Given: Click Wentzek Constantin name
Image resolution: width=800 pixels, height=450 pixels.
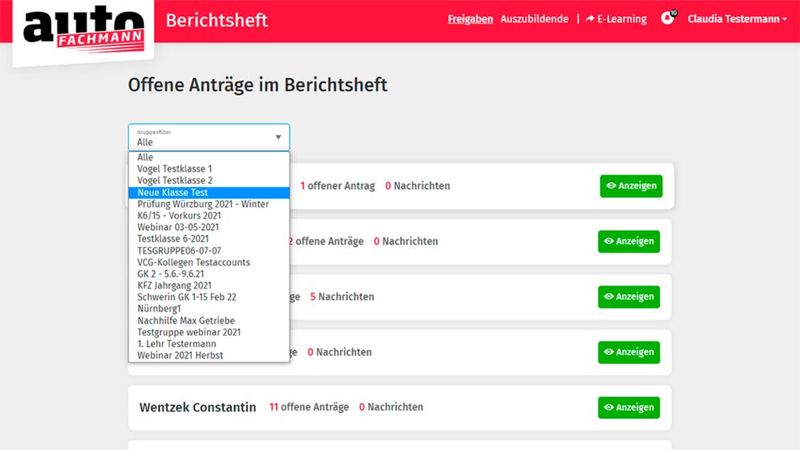Looking at the screenshot, I should click(x=197, y=407).
